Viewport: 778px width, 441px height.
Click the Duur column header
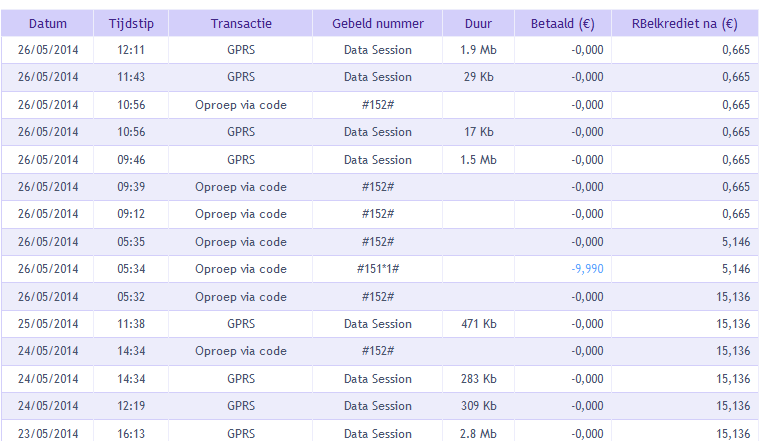pyautogui.click(x=478, y=23)
